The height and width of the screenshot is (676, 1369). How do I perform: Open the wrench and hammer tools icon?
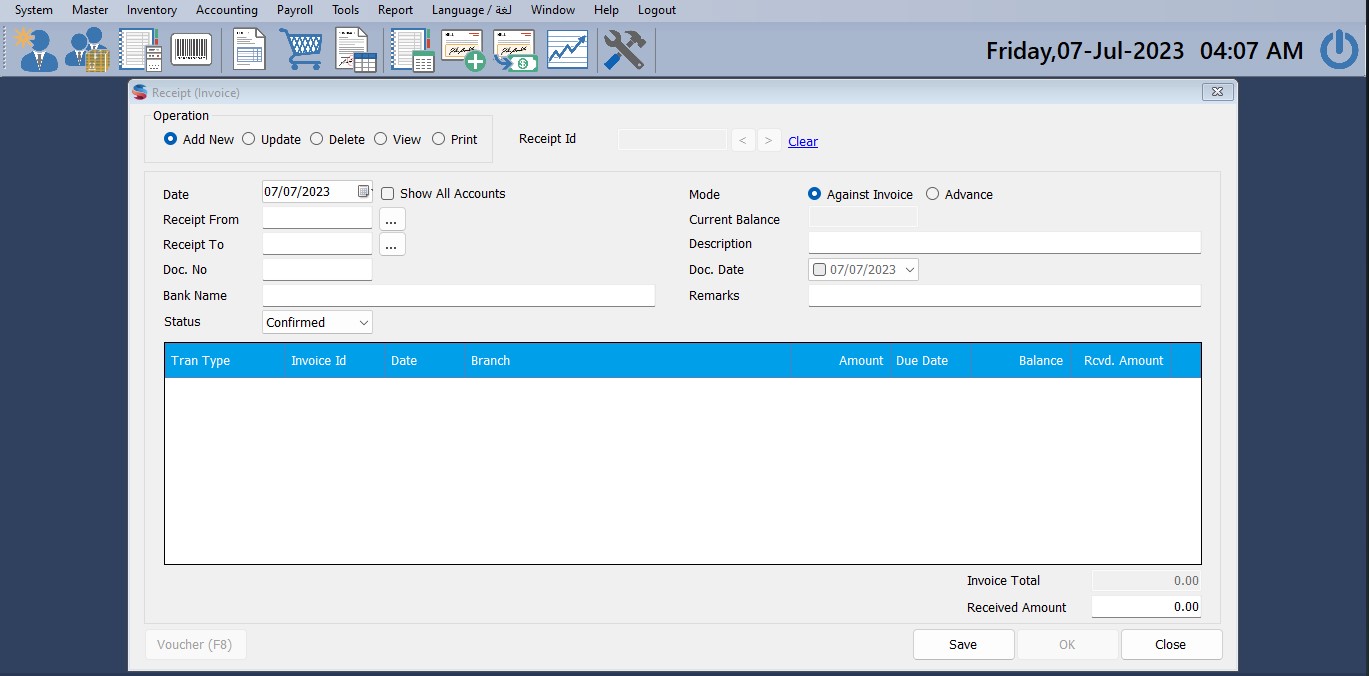[x=625, y=50]
